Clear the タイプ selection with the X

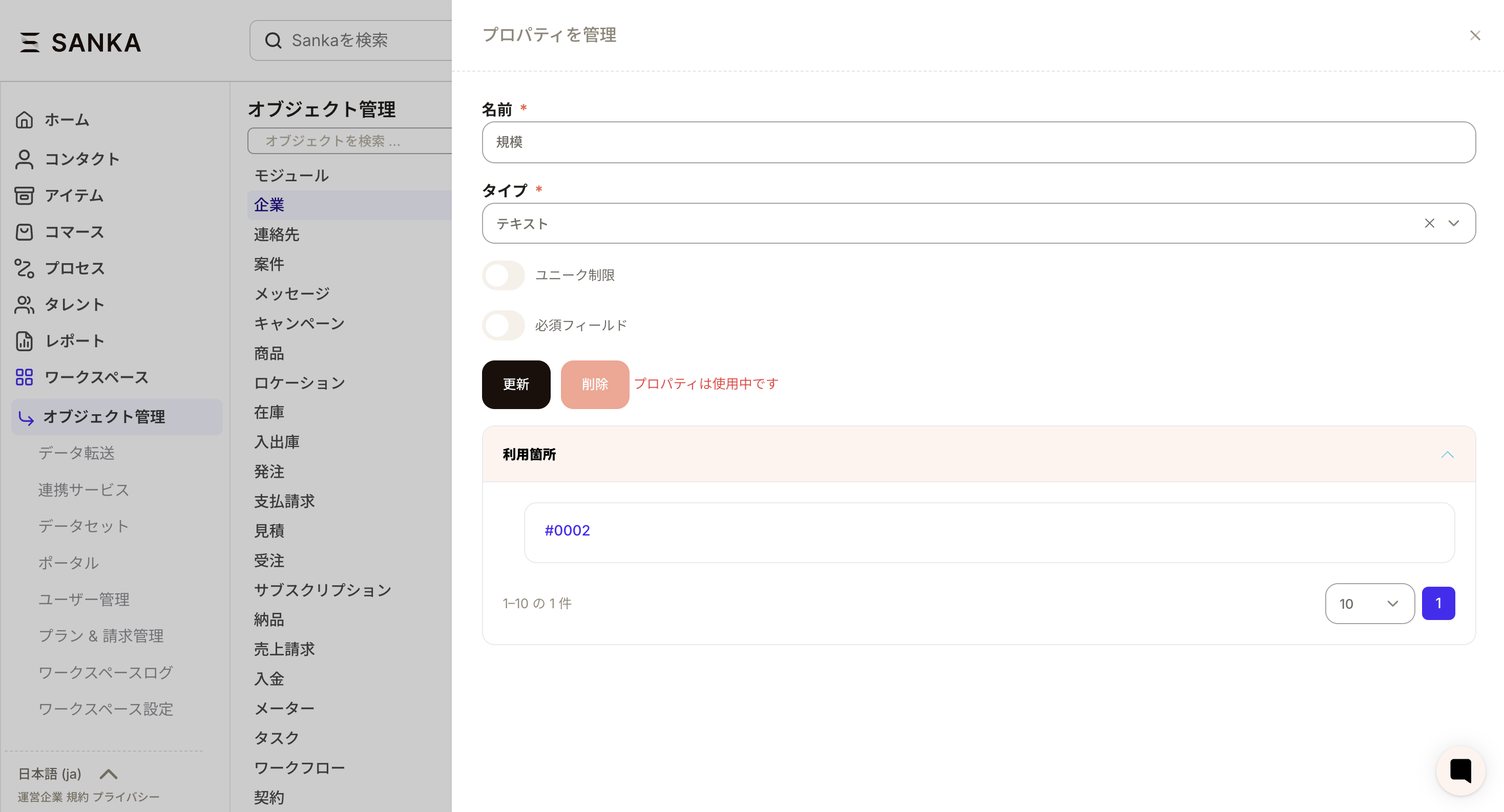1429,223
